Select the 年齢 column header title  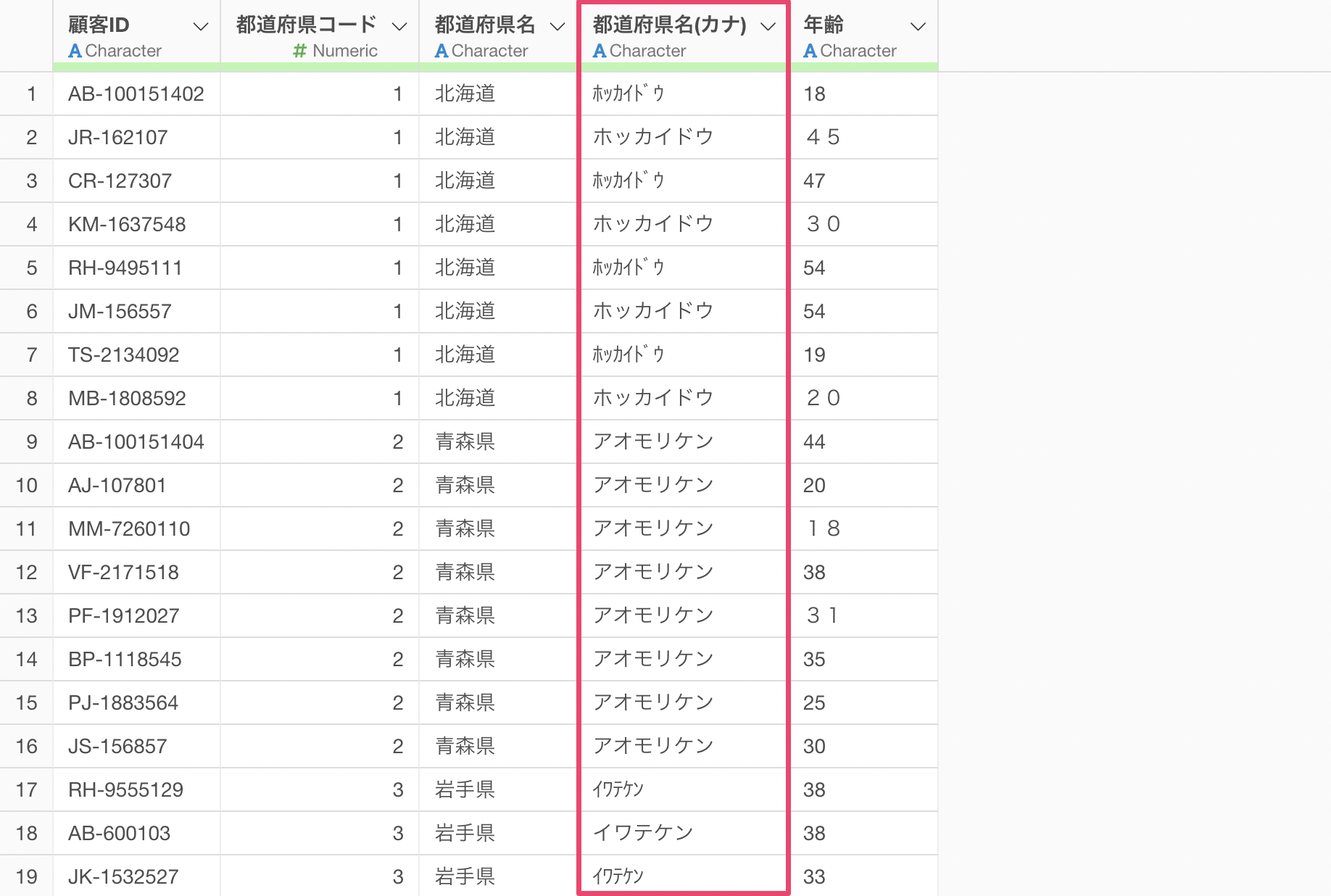click(824, 25)
